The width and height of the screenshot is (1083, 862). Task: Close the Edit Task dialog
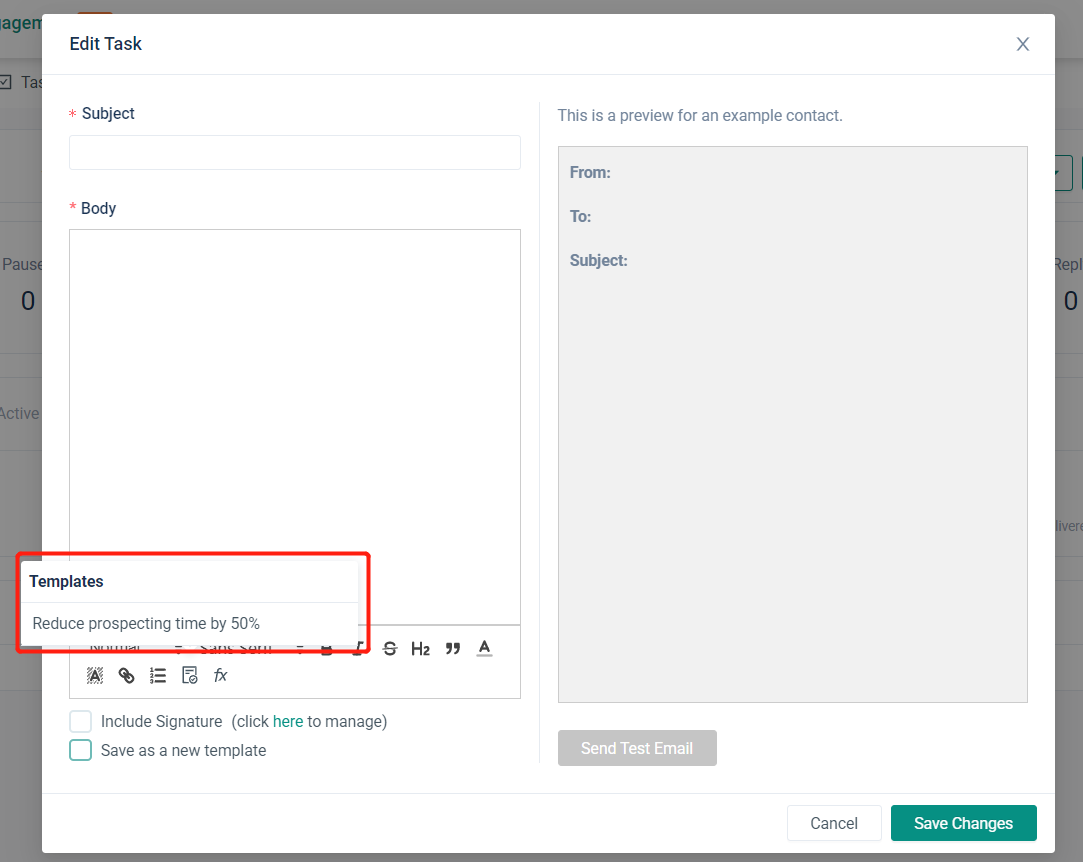click(x=1022, y=44)
